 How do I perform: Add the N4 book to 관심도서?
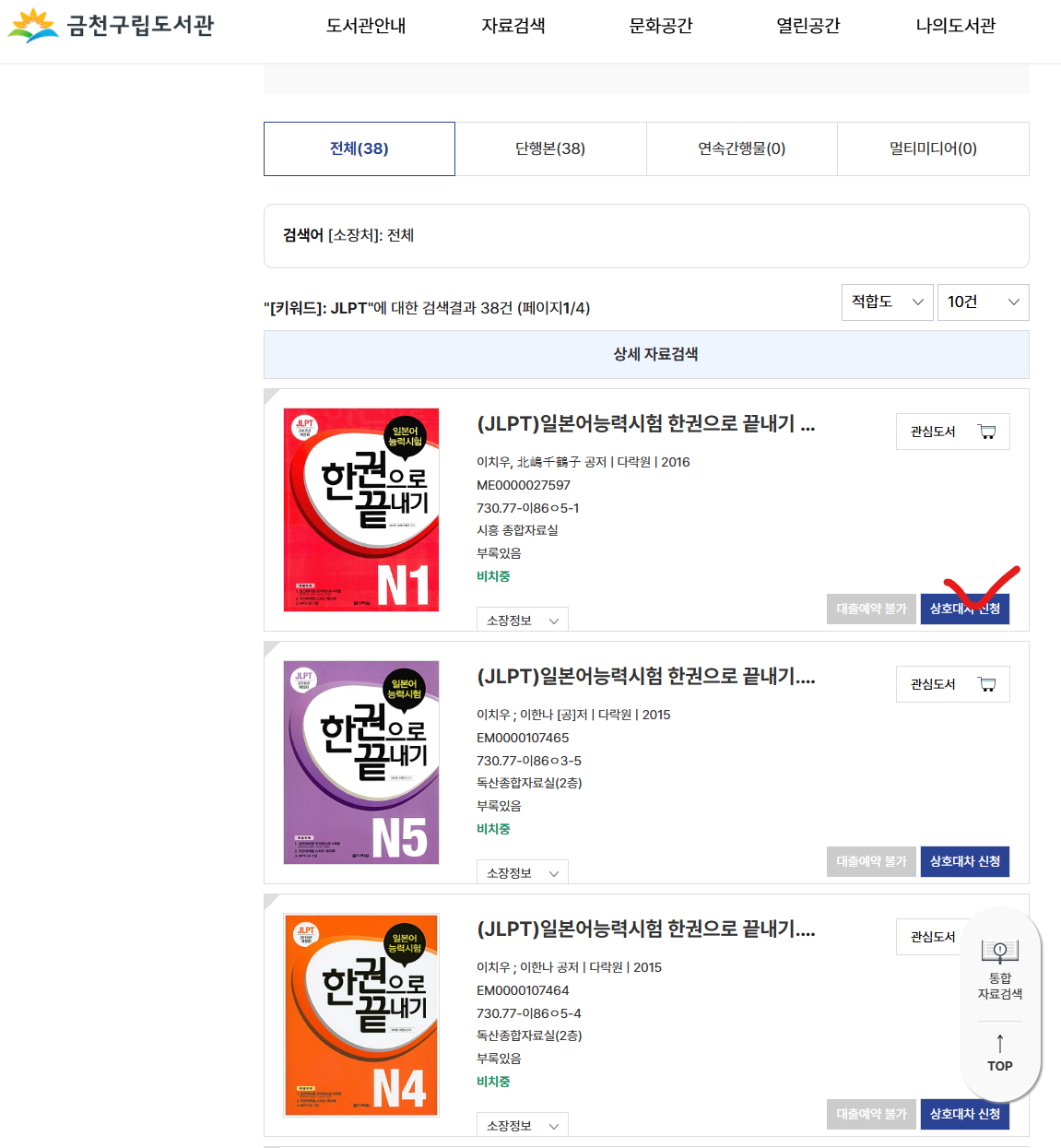933,937
